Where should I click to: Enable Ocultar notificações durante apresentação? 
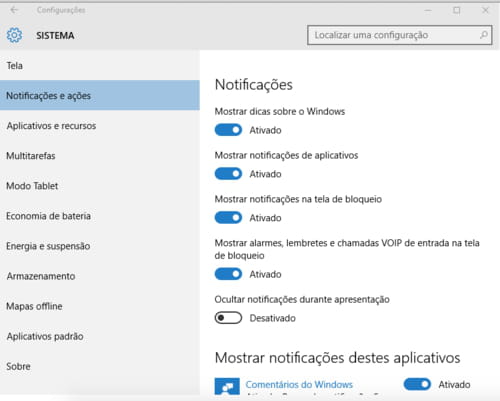coord(228,318)
